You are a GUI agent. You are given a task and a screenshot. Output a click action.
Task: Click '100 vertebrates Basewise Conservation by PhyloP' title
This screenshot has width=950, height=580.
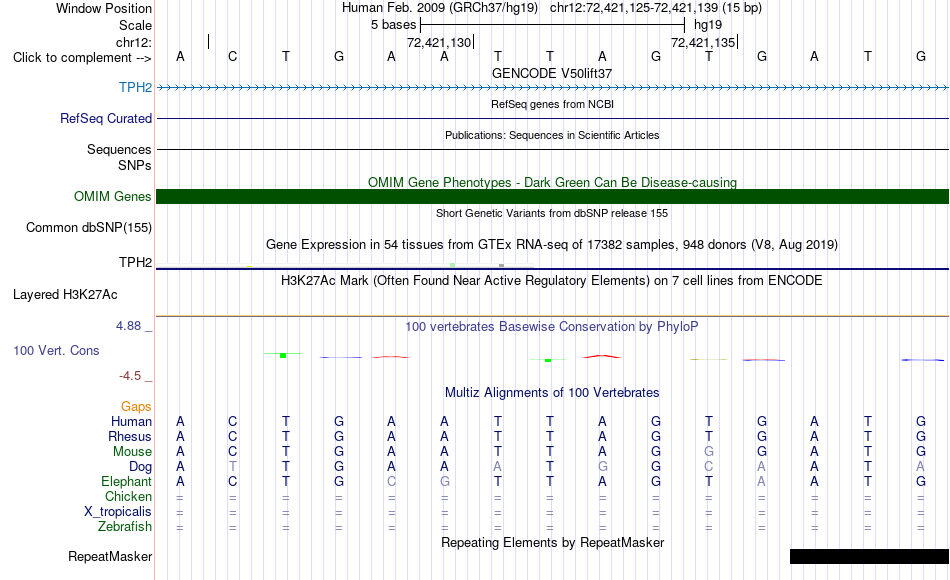(x=552, y=327)
